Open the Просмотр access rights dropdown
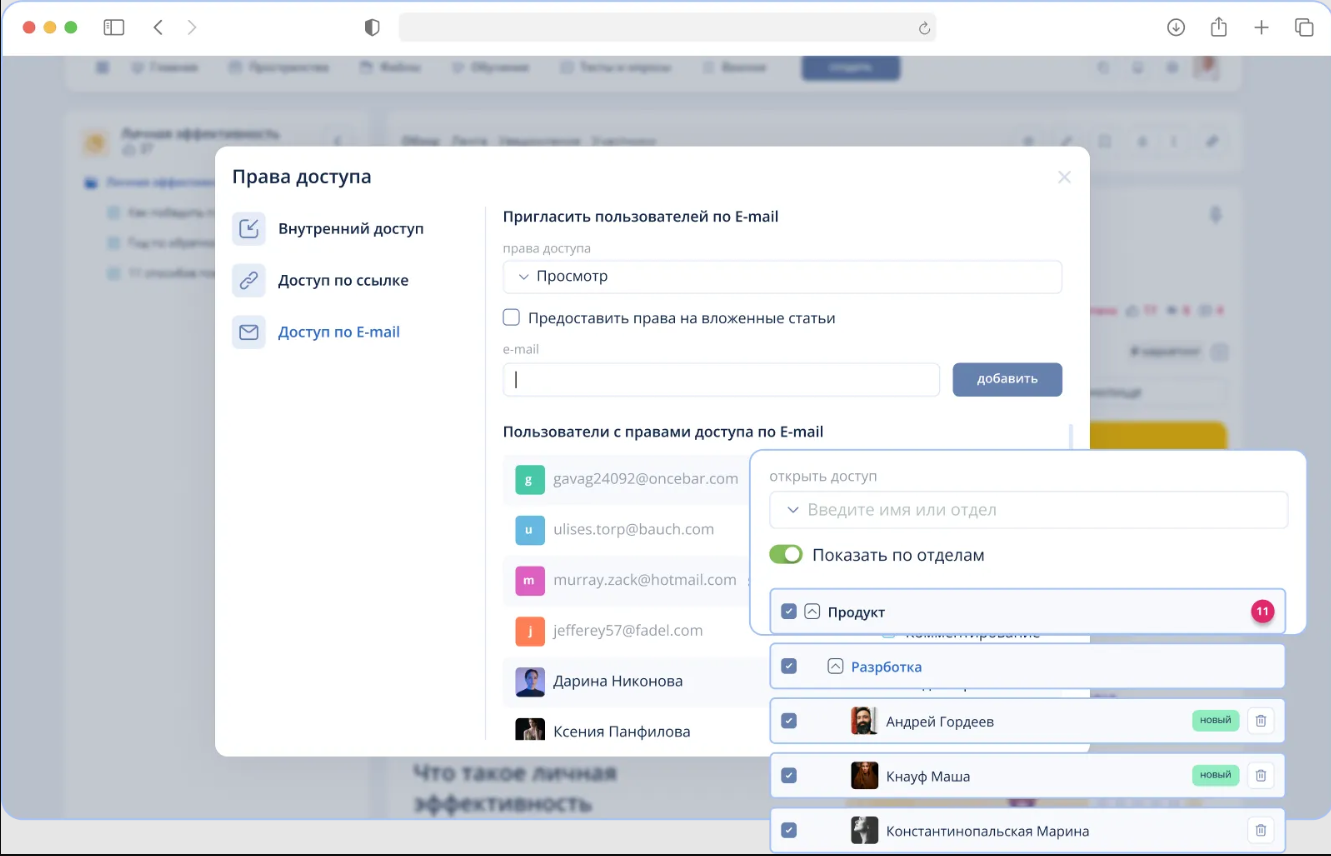Viewport: 1331px width, 856px height. point(782,277)
